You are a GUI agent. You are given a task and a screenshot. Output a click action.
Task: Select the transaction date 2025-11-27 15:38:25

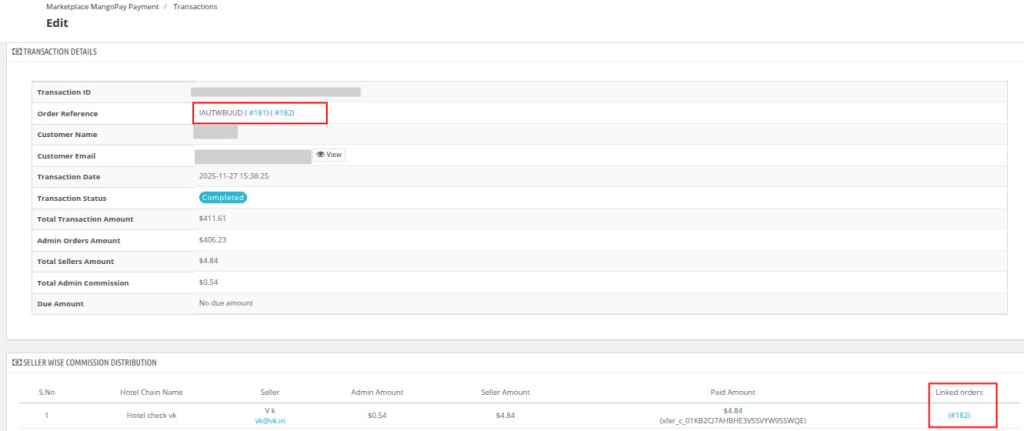point(234,176)
